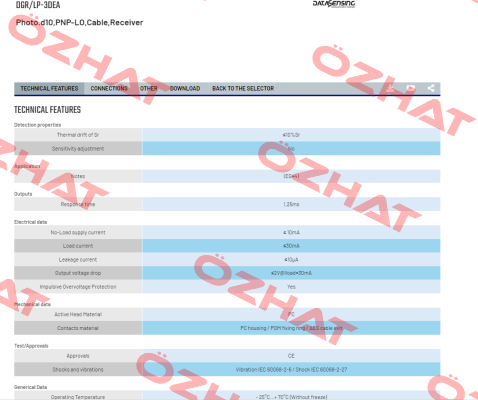The image size is (478, 400).
Task: Open the Connections tab
Action: (109, 88)
